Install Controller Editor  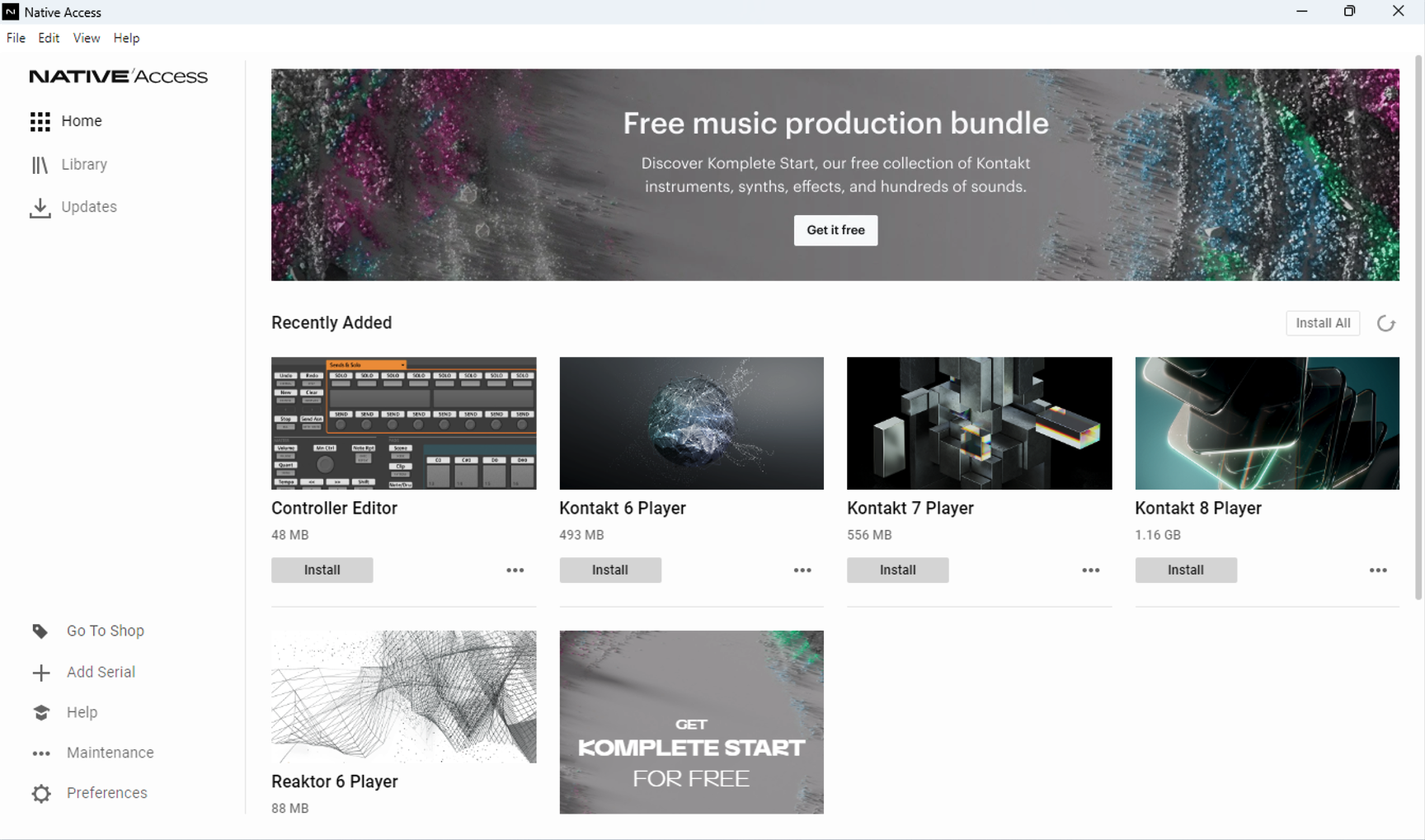[x=322, y=570]
